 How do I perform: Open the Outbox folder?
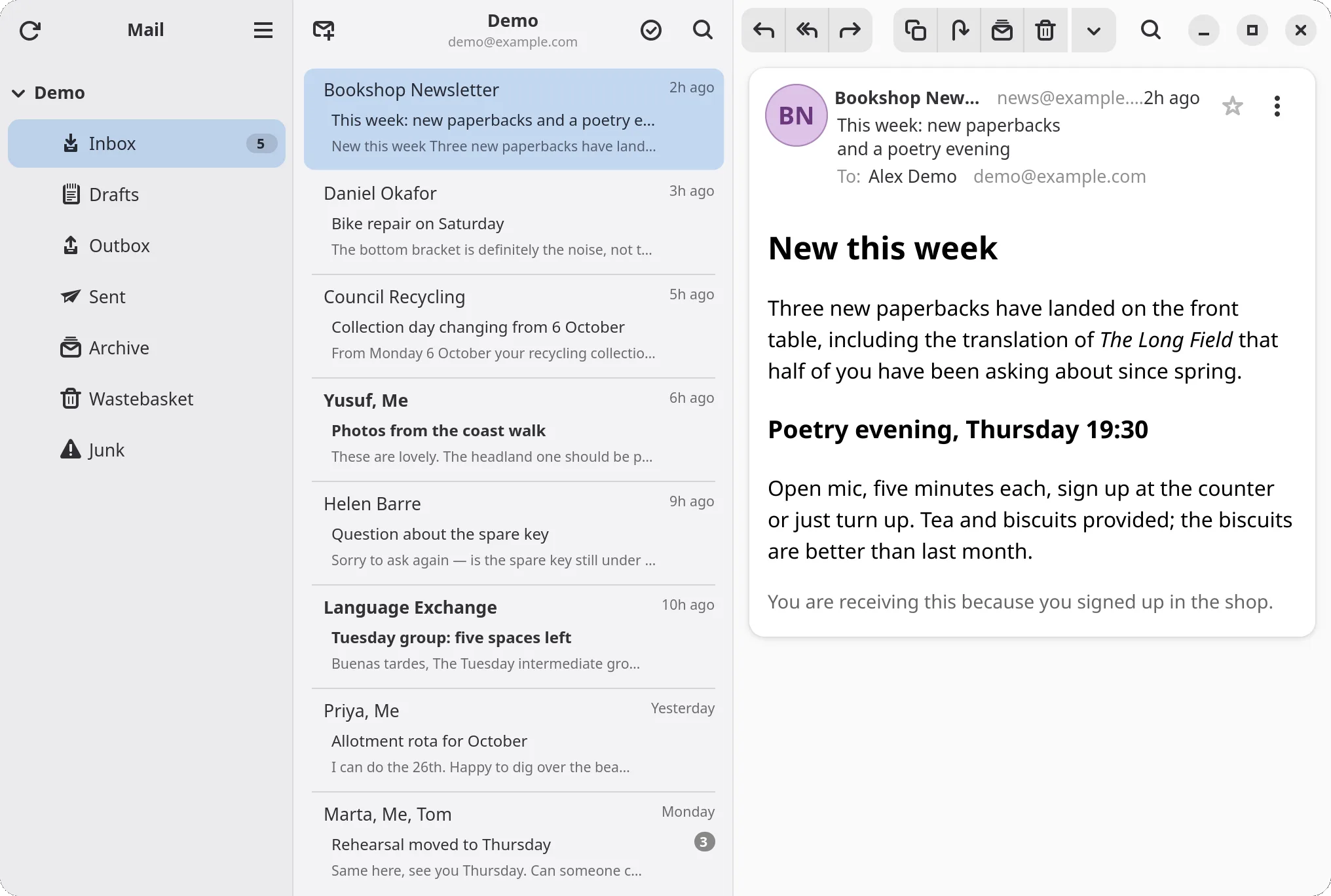147,246
